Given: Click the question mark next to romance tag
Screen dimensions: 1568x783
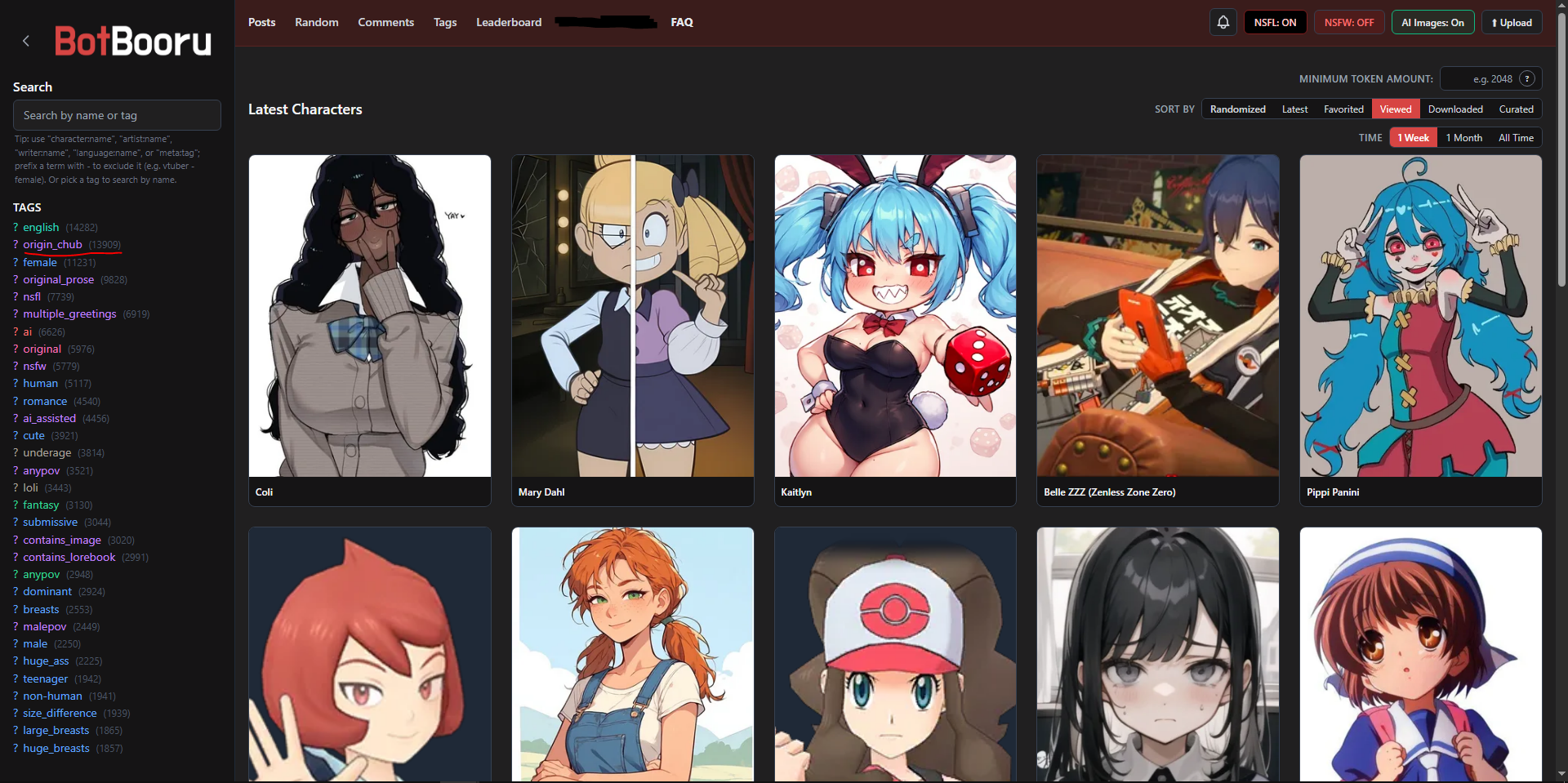Looking at the screenshot, I should coord(16,401).
